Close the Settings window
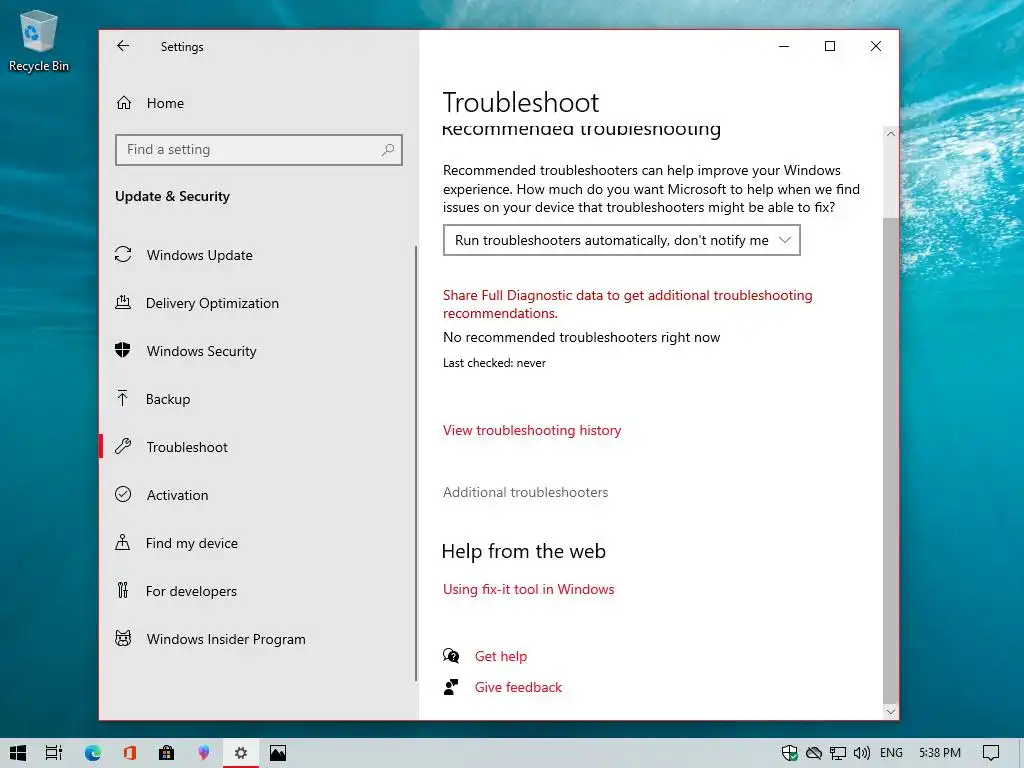 click(x=876, y=46)
